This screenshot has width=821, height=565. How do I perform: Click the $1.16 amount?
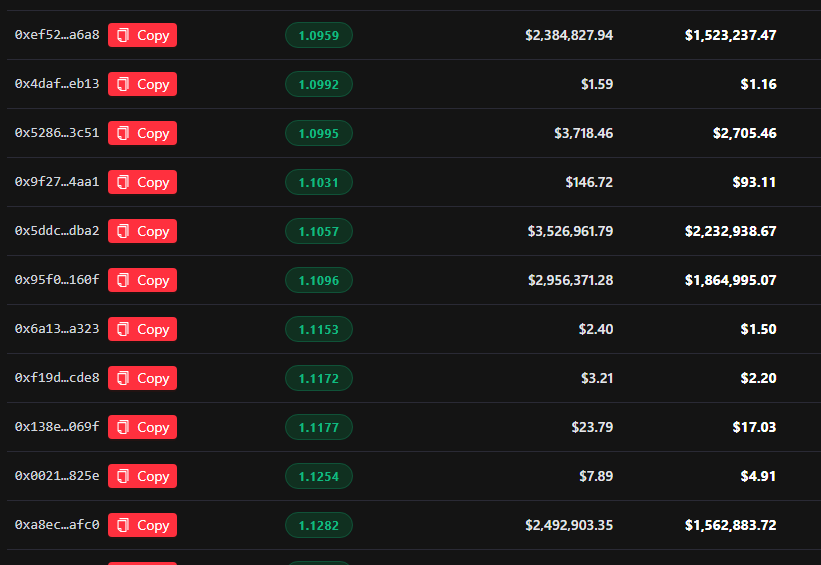(x=759, y=84)
